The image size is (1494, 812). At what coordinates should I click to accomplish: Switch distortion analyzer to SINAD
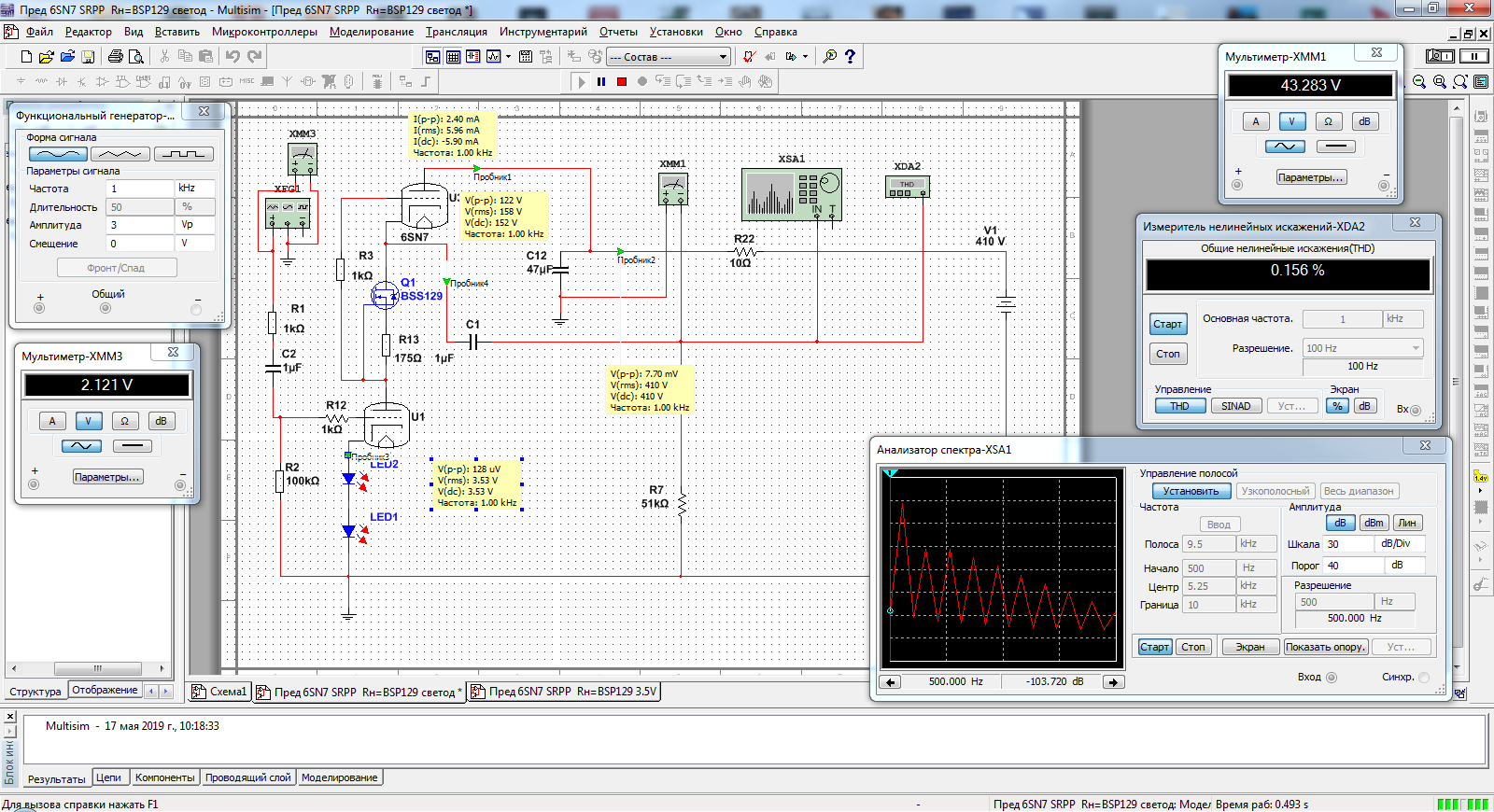click(x=1236, y=406)
